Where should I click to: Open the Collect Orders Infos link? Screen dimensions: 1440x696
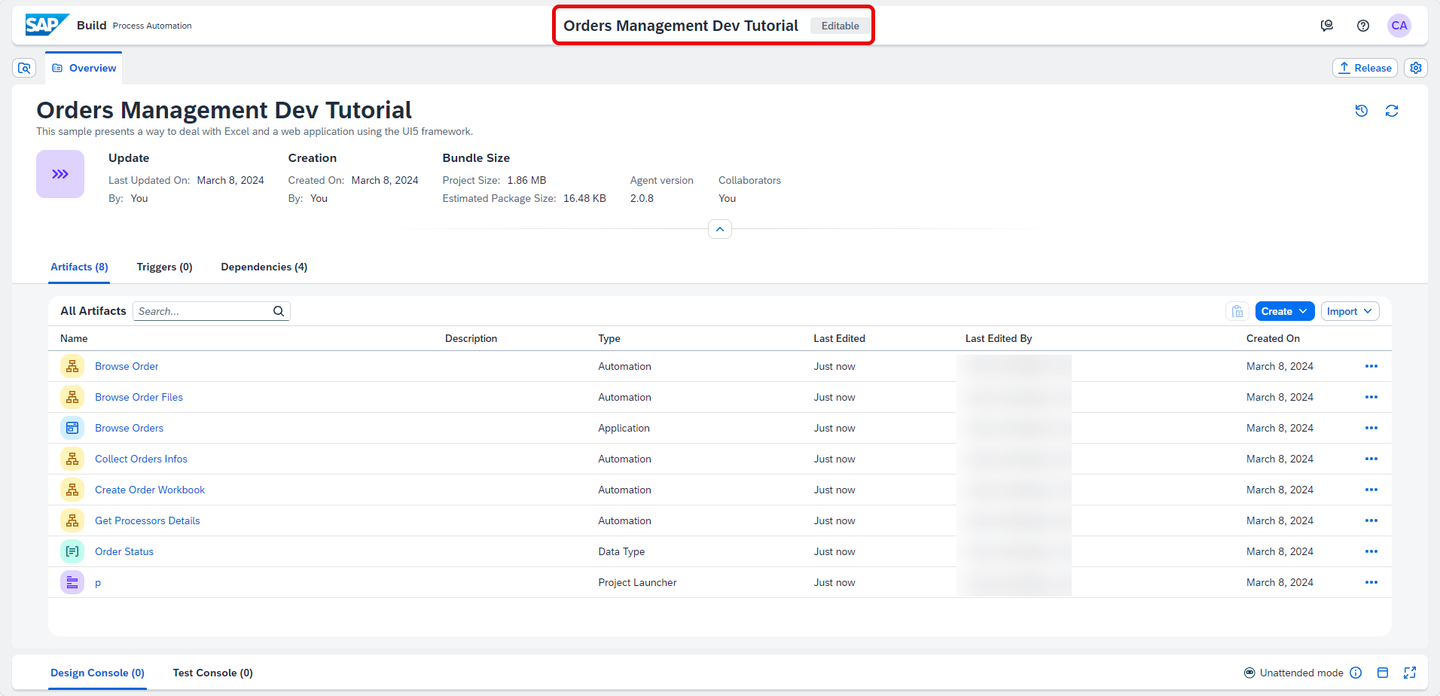141,459
